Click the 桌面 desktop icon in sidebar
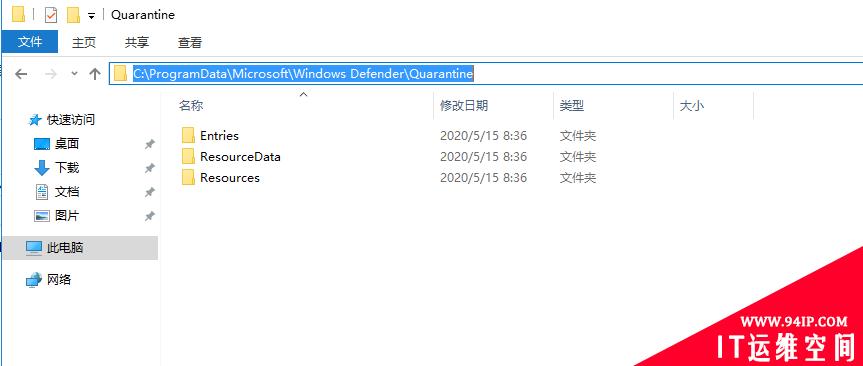 tap(42, 144)
